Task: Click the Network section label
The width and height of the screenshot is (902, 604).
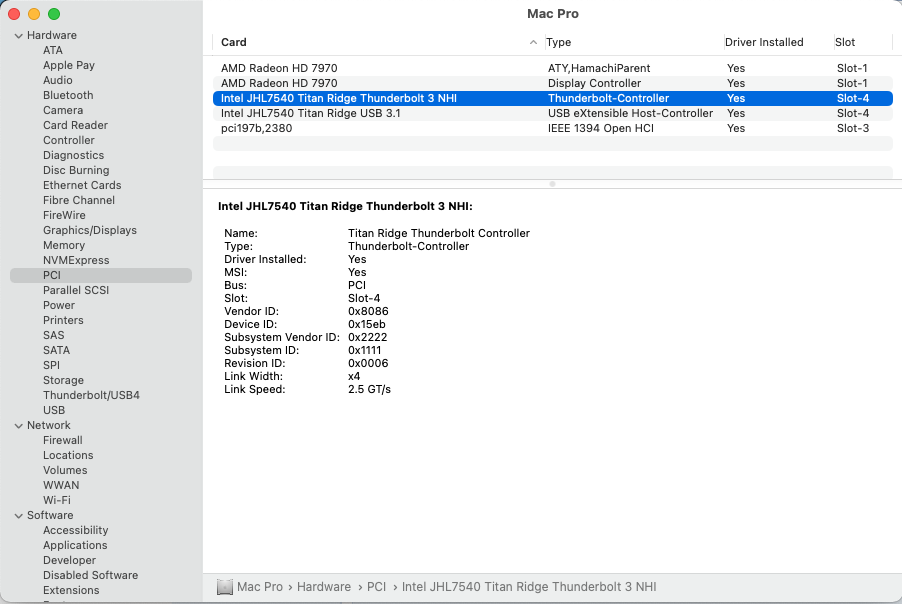Action: (x=49, y=425)
